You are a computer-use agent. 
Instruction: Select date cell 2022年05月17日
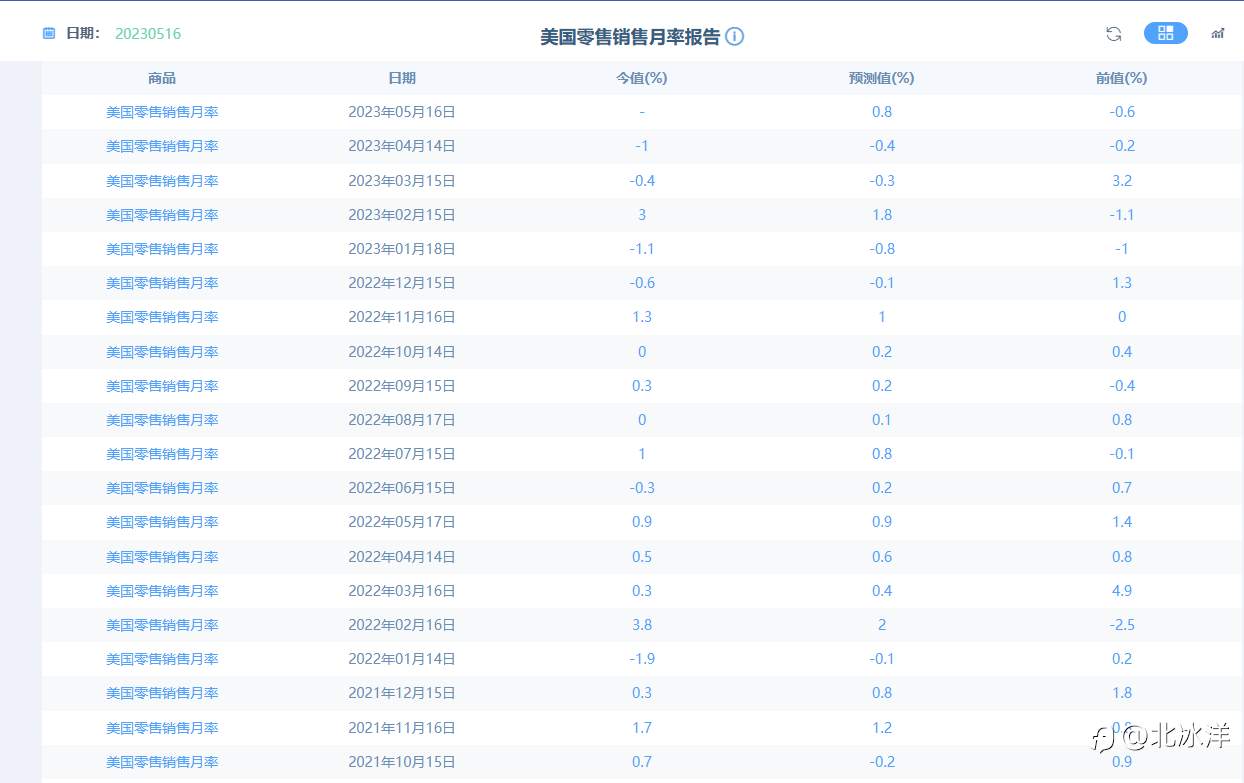coord(402,522)
